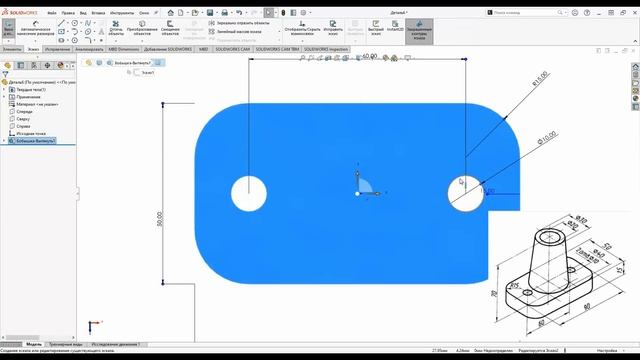
Task: Open the PropertyManager panel tab
Action: [21, 65]
